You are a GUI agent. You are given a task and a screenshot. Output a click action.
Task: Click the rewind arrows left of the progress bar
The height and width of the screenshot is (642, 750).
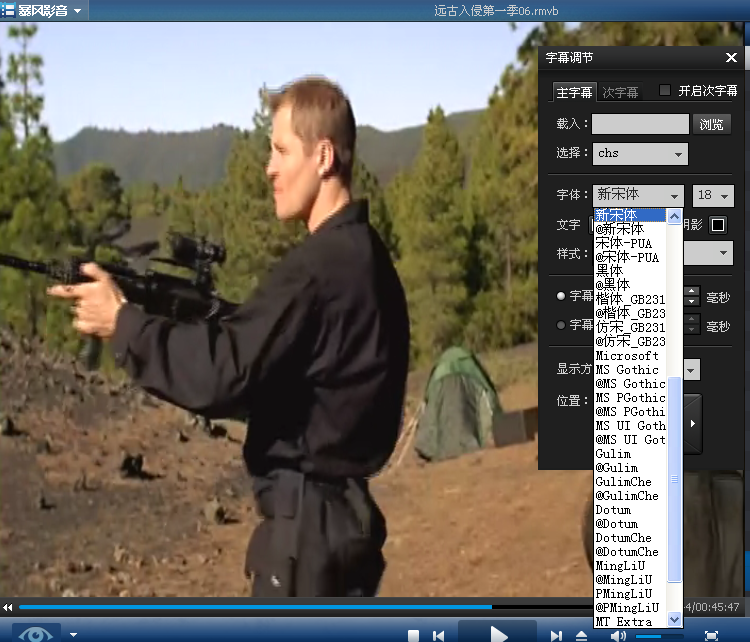pos(8,607)
